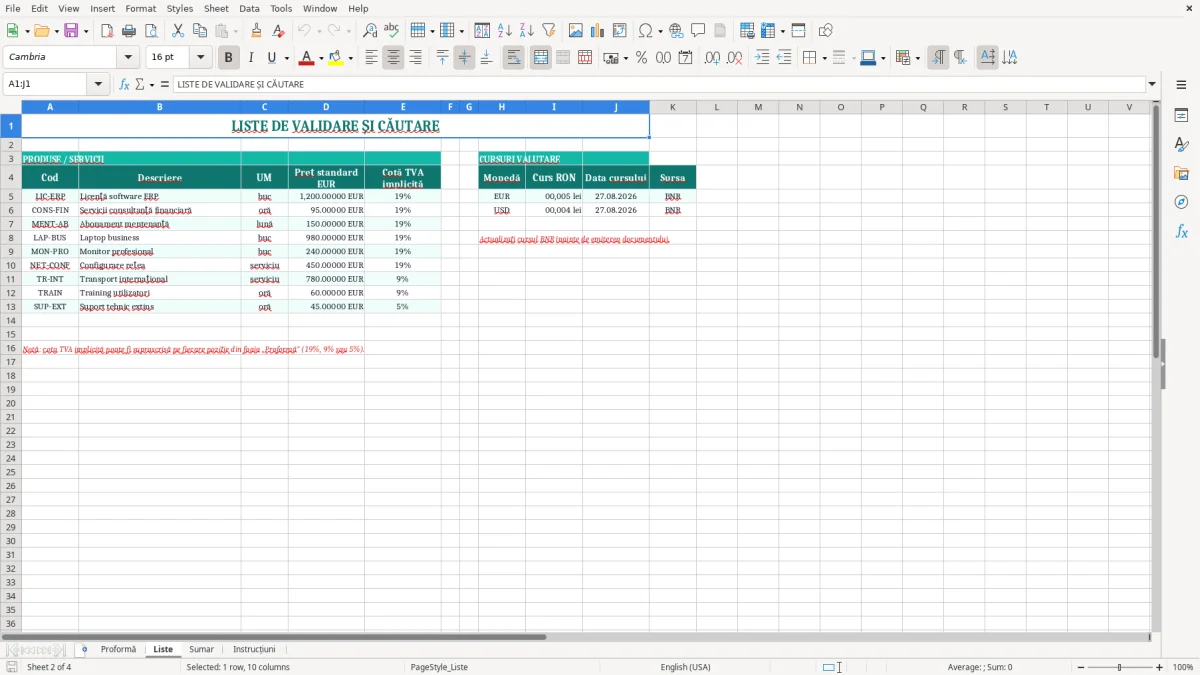Click the zoom out minus button

pyautogui.click(x=1081, y=667)
